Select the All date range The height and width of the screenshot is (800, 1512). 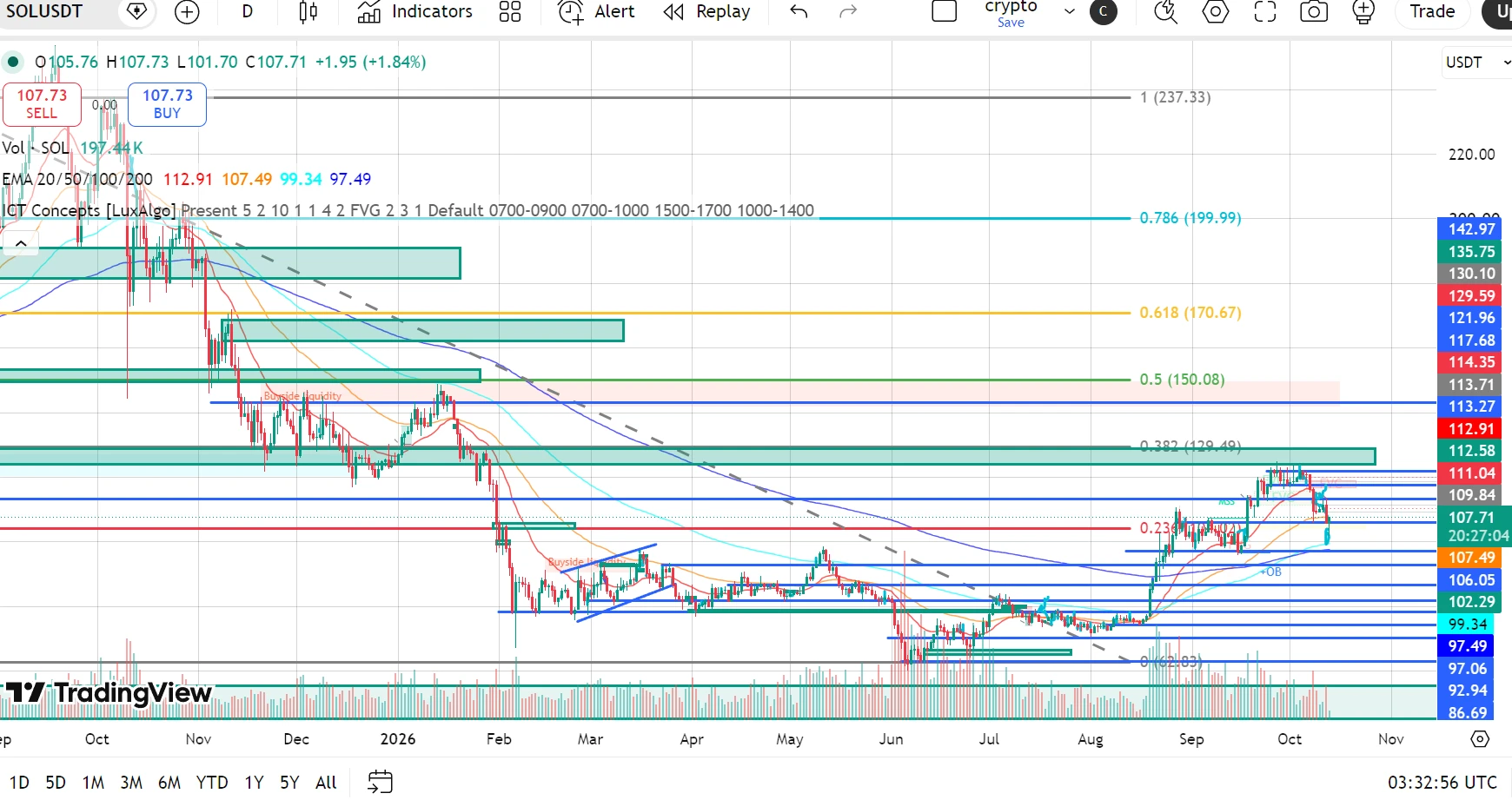click(326, 783)
